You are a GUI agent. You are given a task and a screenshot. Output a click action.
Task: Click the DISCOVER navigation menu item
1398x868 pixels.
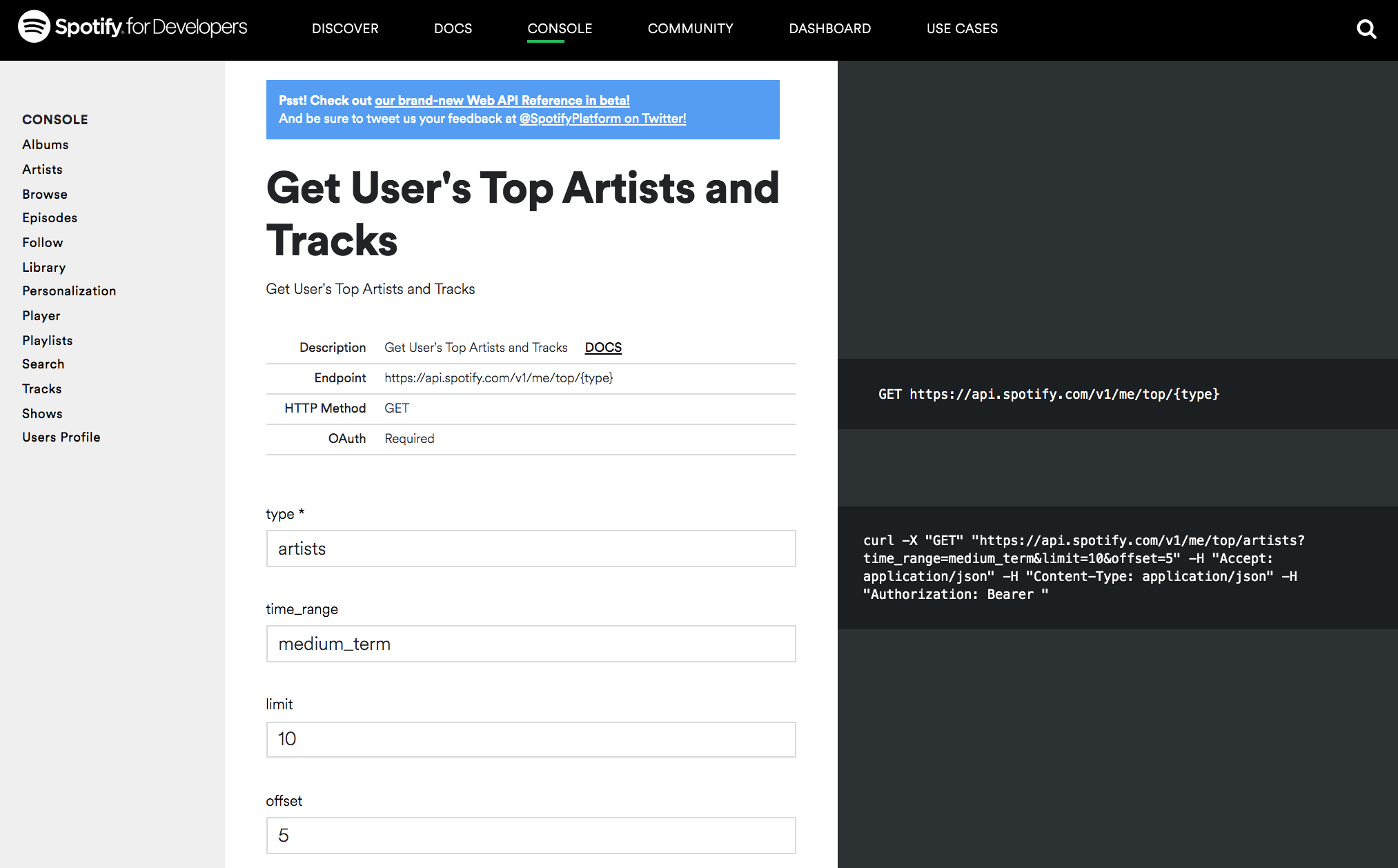point(346,28)
